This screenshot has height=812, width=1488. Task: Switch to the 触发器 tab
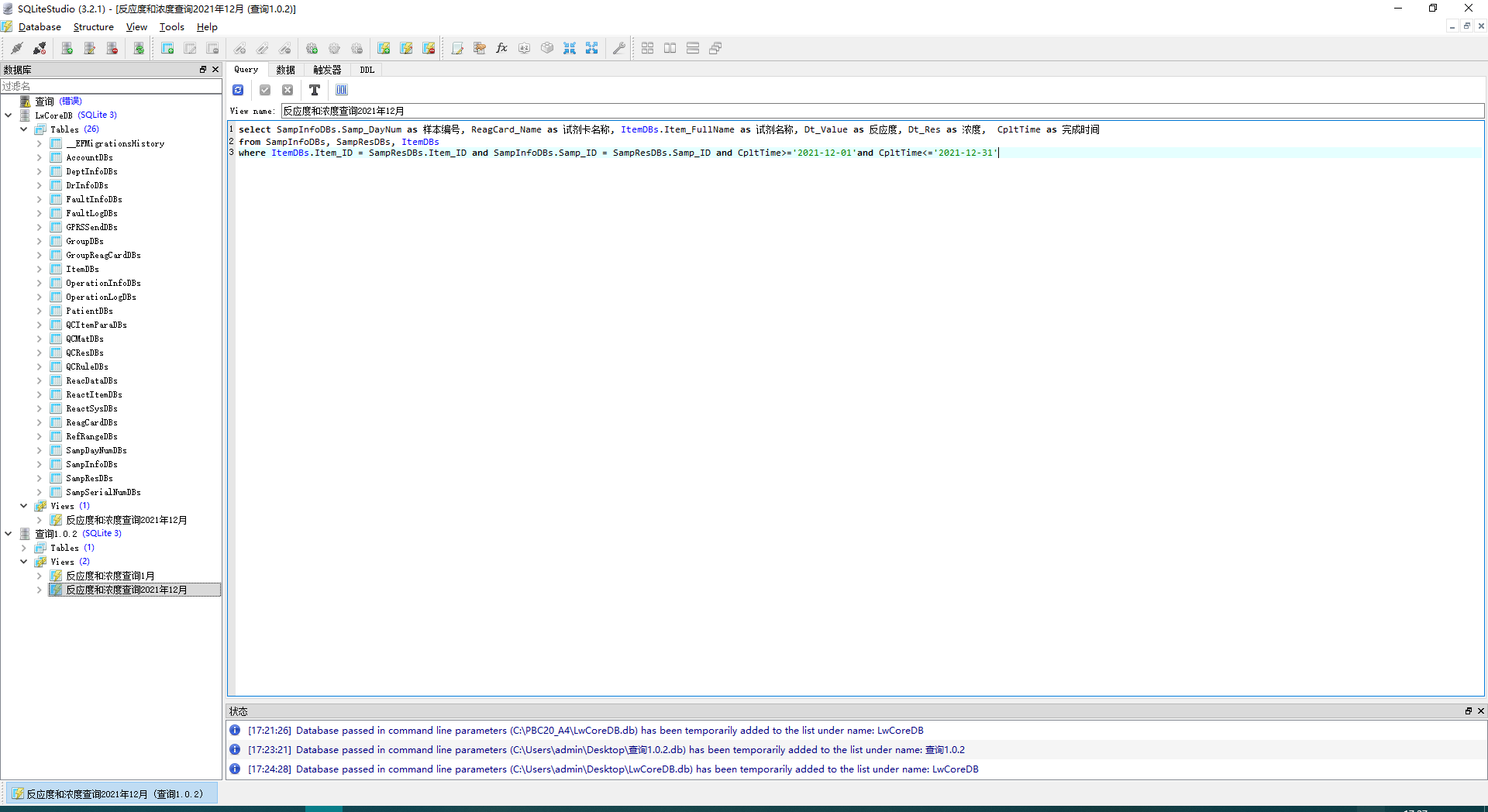(x=327, y=70)
